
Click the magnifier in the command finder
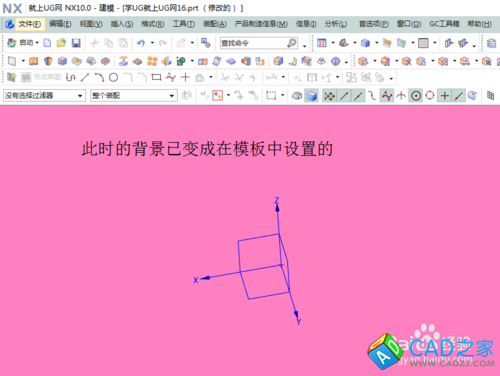point(292,43)
